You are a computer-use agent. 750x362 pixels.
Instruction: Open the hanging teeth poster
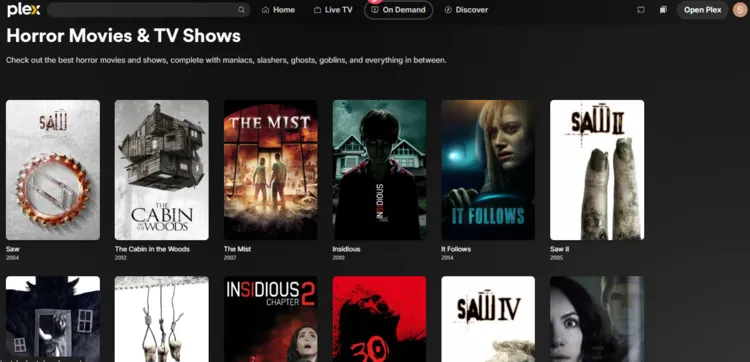pyautogui.click(x=162, y=319)
